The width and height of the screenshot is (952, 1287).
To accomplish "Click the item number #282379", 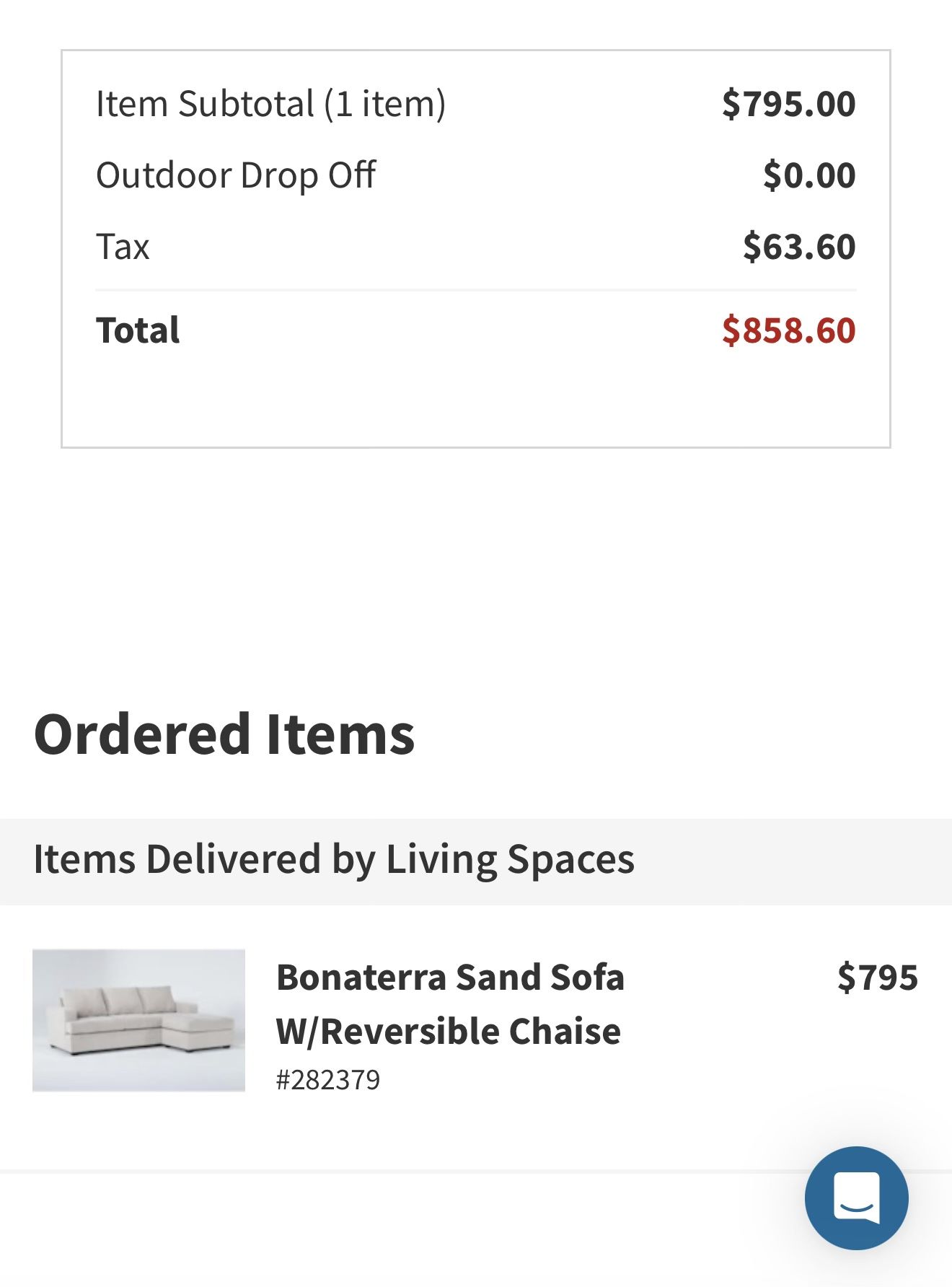I will pyautogui.click(x=328, y=1080).
